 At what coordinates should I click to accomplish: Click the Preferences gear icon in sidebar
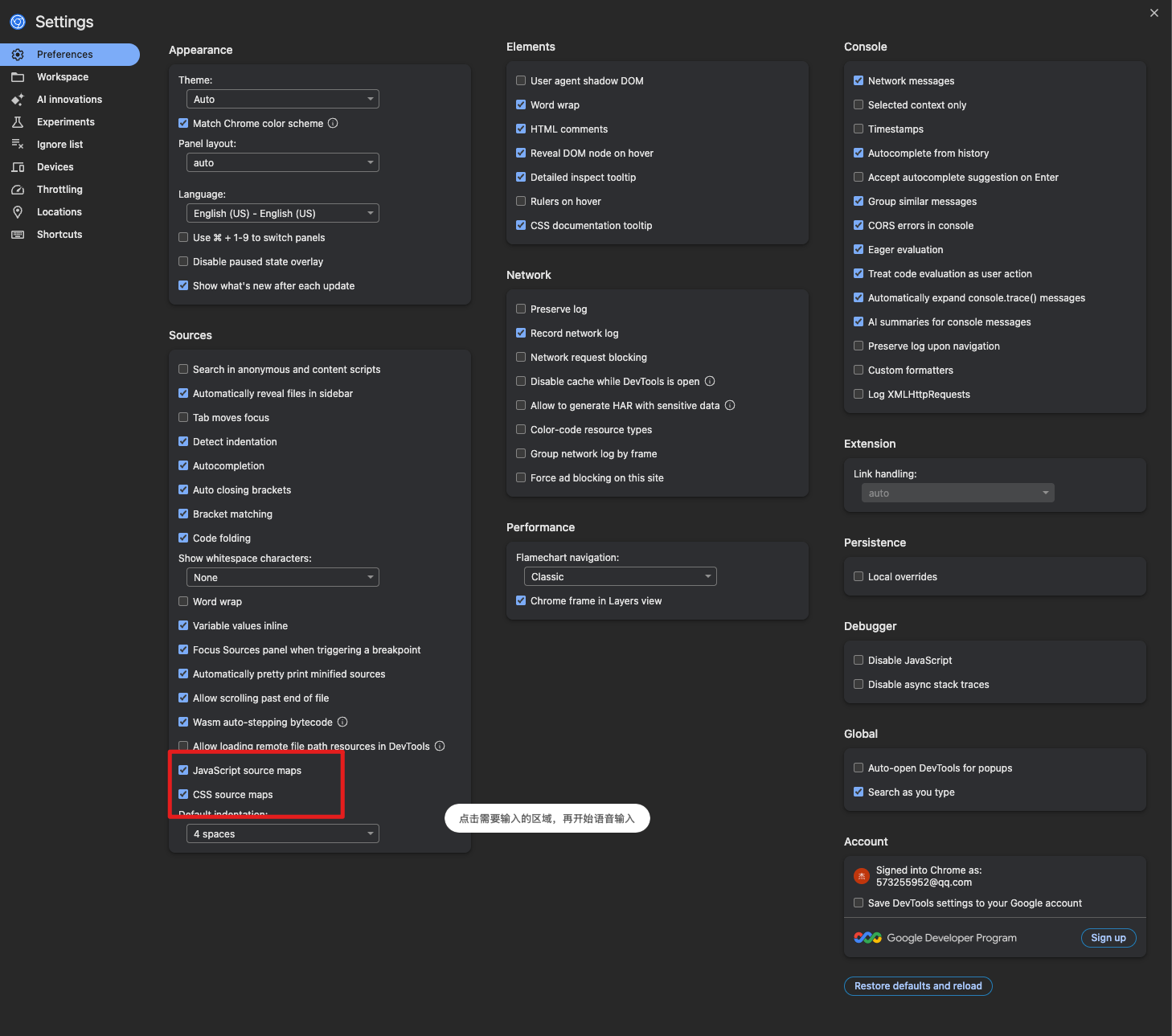click(x=18, y=55)
